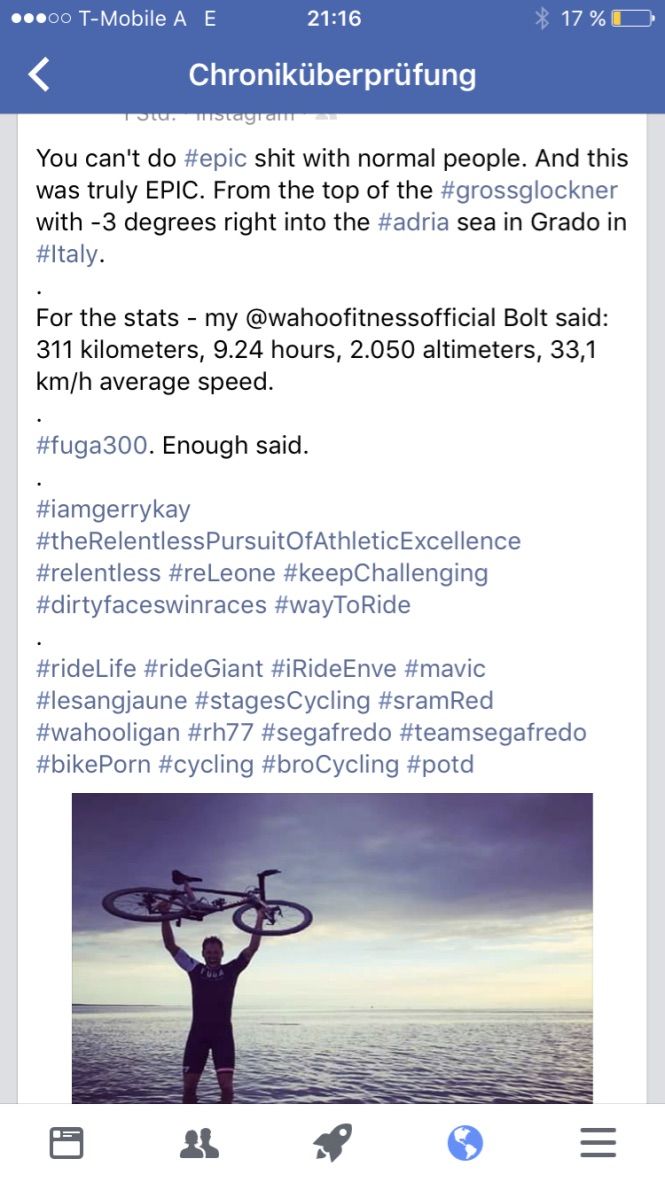
Task: Open the #epic hashtag link
Action: (x=216, y=158)
